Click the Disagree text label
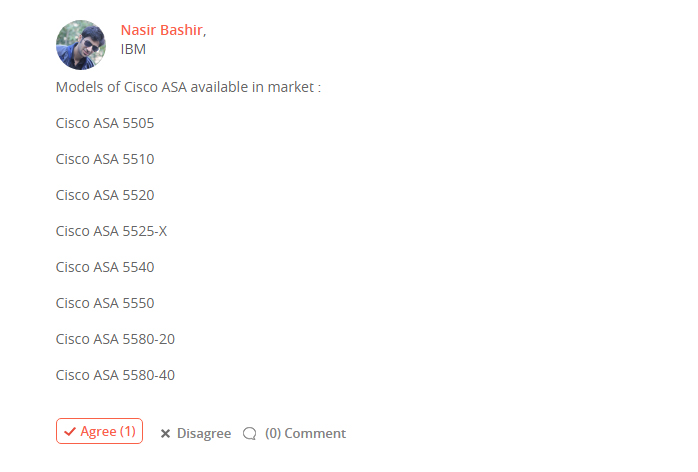Image resolution: width=698 pixels, height=472 pixels. (x=204, y=434)
